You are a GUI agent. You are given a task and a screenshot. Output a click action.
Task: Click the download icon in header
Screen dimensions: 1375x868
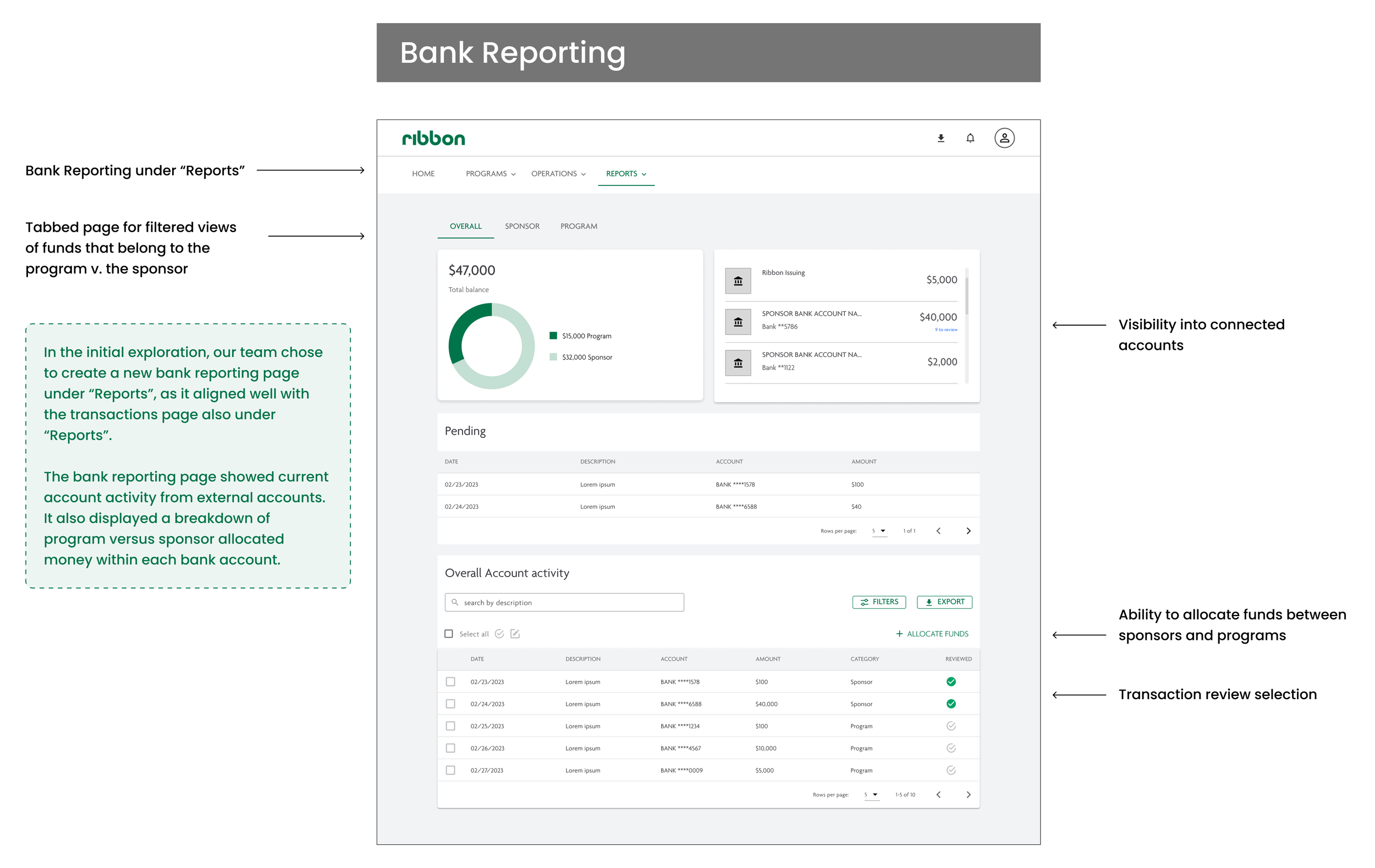tap(941, 138)
